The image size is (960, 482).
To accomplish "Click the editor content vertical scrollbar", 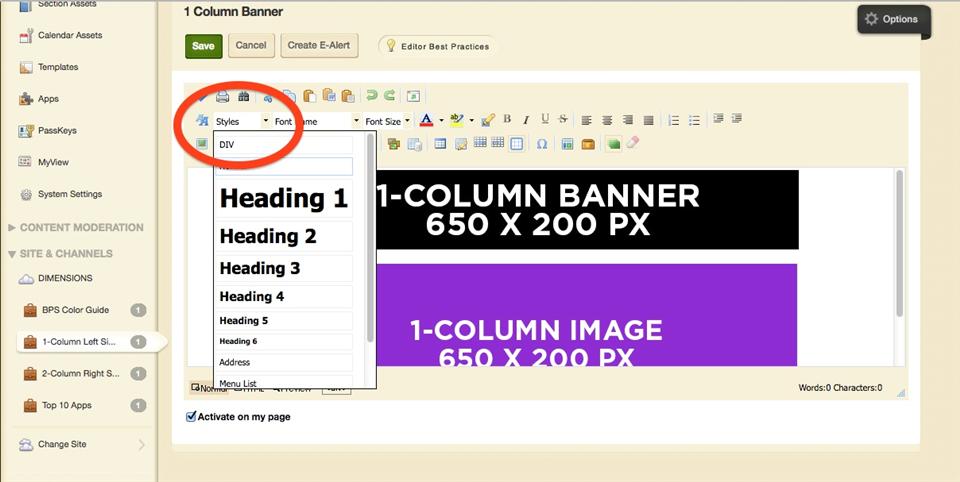I will [899, 245].
